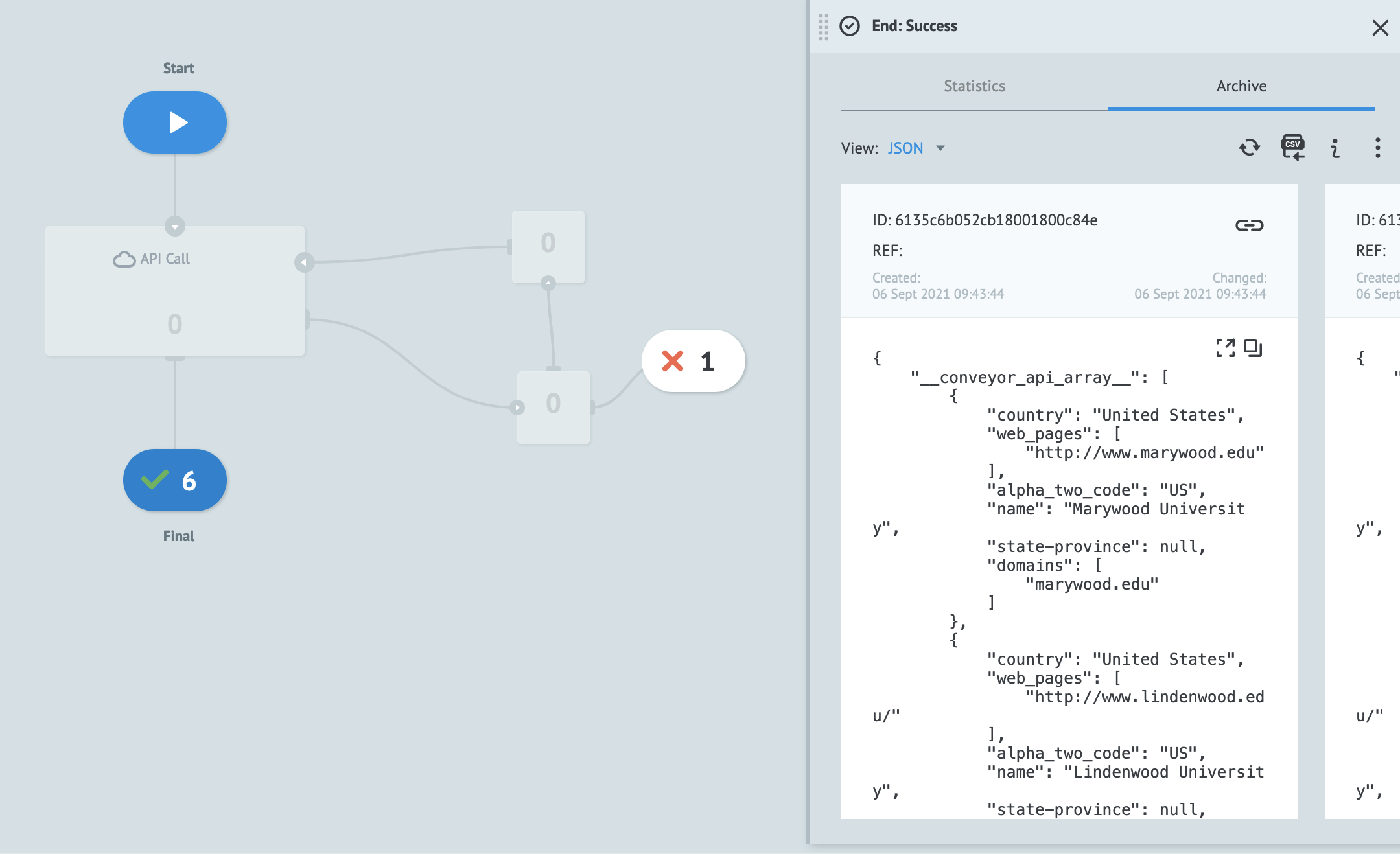
Task: Click the Start play node
Action: (175, 122)
